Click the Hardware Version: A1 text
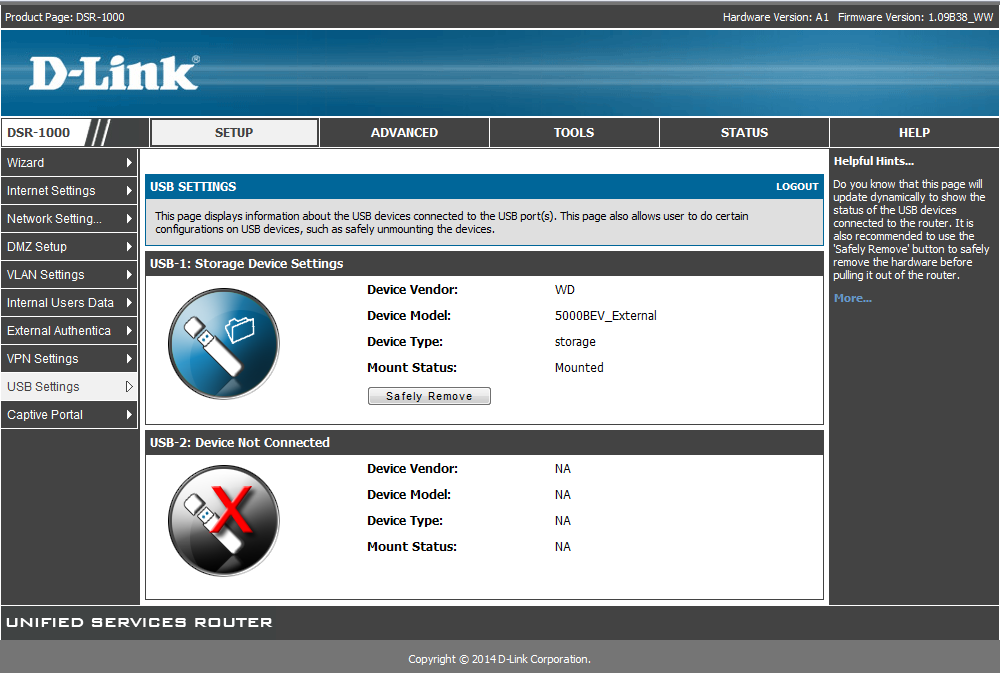1000x673 pixels. click(776, 17)
